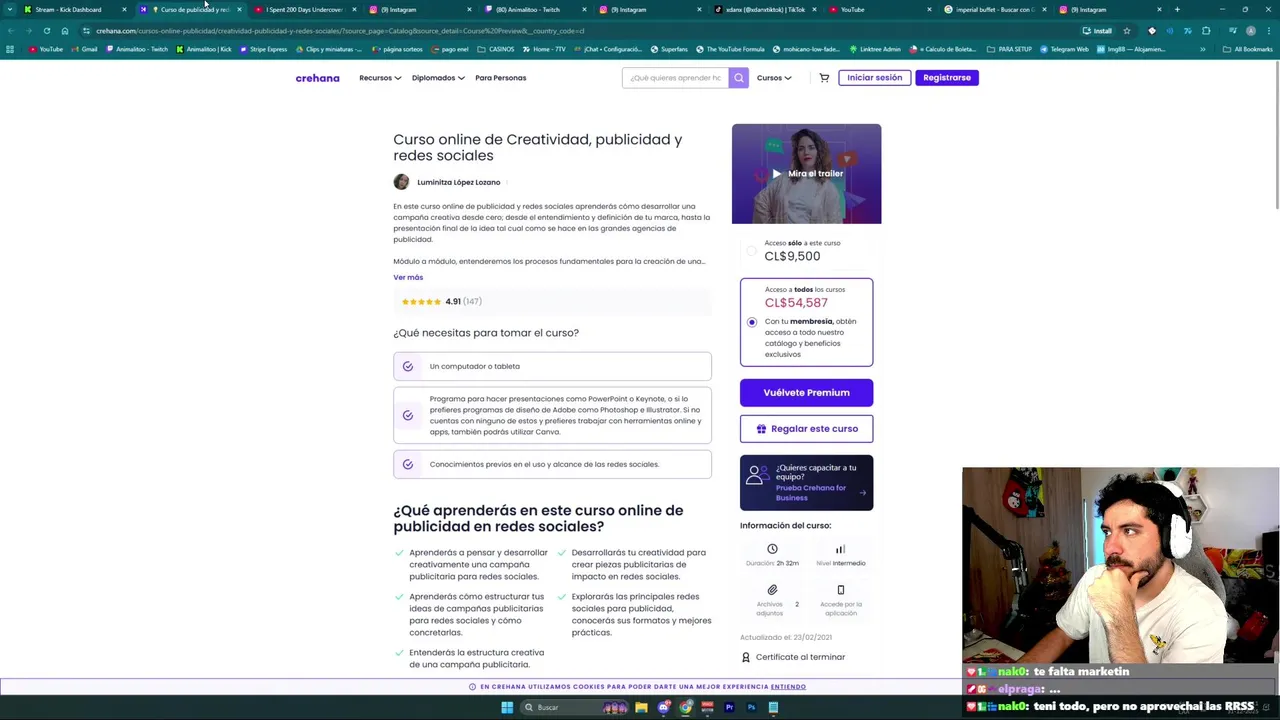Open Luminitza López Lozano instructor link
The image size is (1280, 720).
pos(458,182)
